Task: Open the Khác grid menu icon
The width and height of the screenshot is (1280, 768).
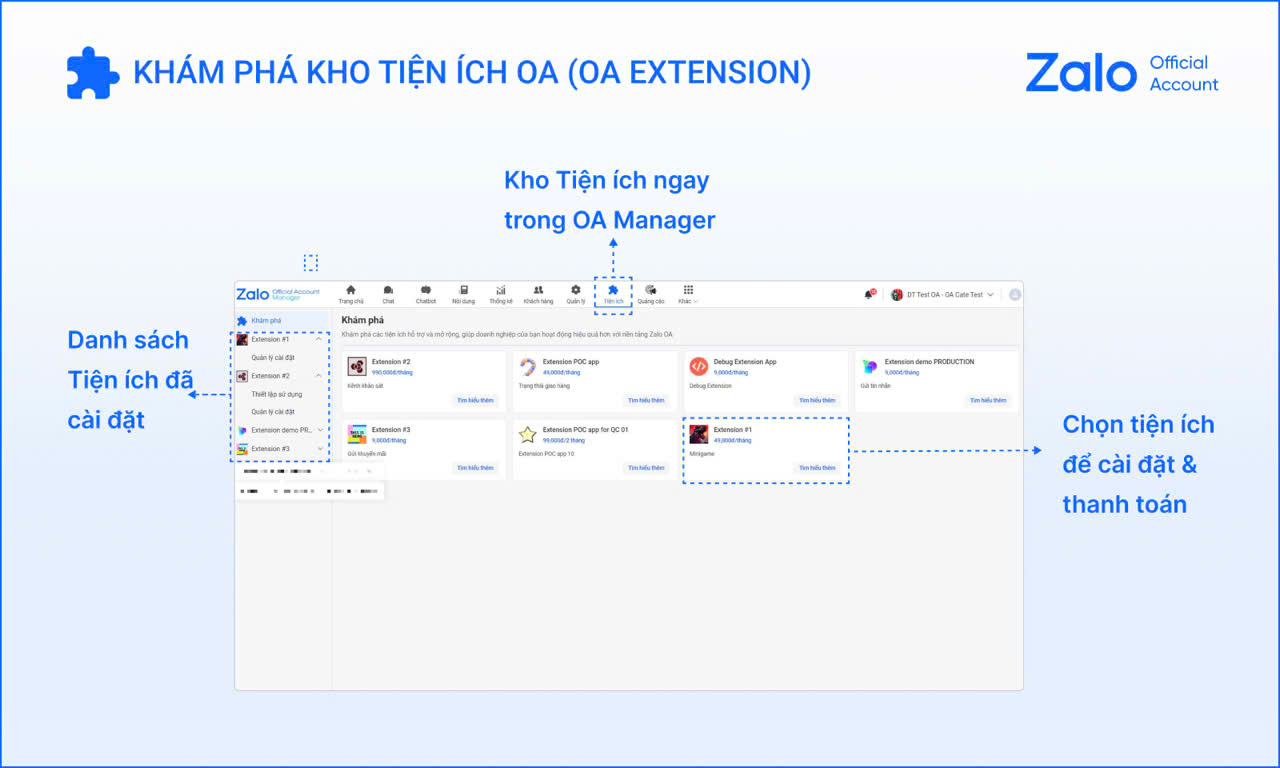Action: pyautogui.click(x=688, y=290)
